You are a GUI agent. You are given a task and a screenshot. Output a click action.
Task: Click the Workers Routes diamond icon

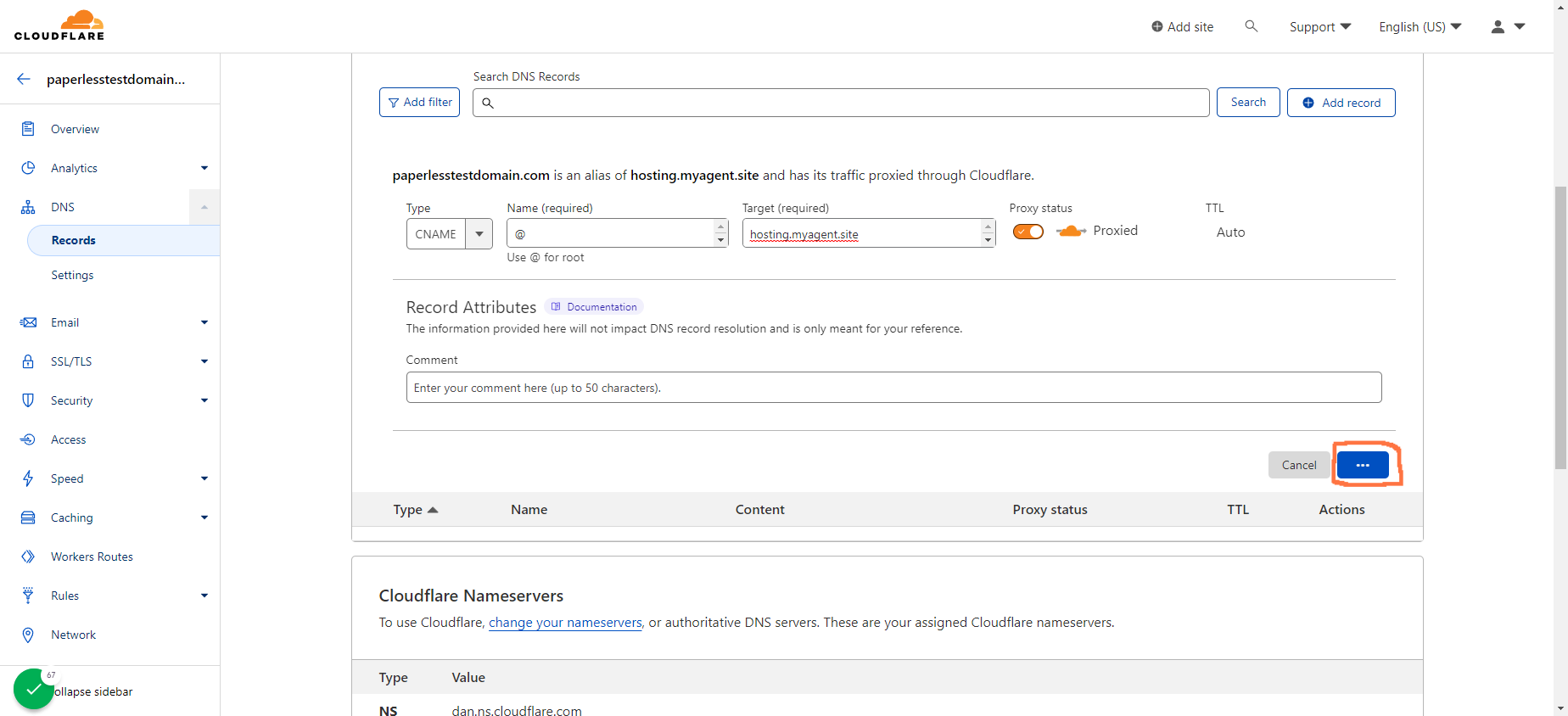click(x=28, y=557)
